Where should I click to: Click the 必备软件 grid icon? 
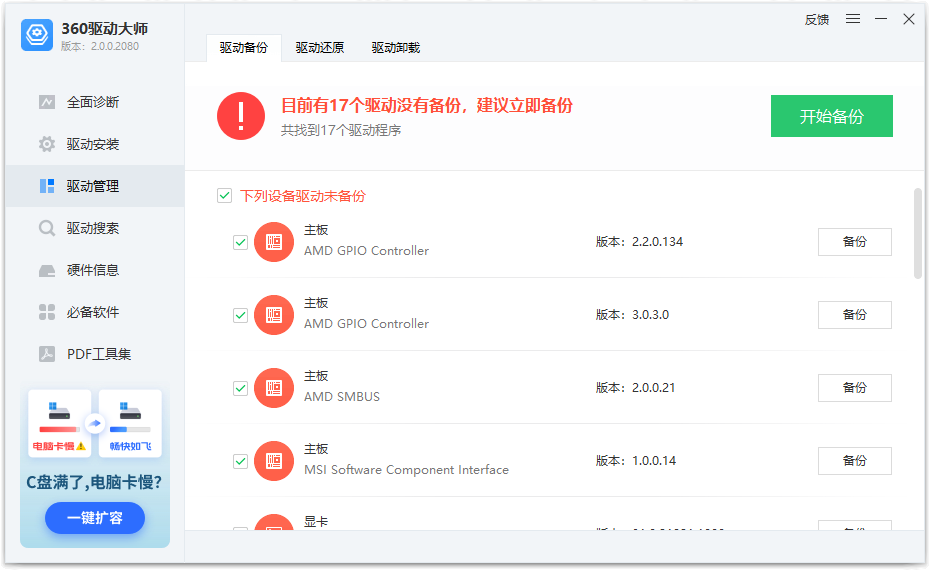pos(47,312)
